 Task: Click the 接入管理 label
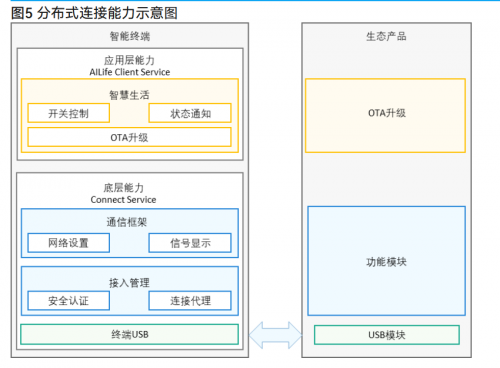tap(129, 283)
